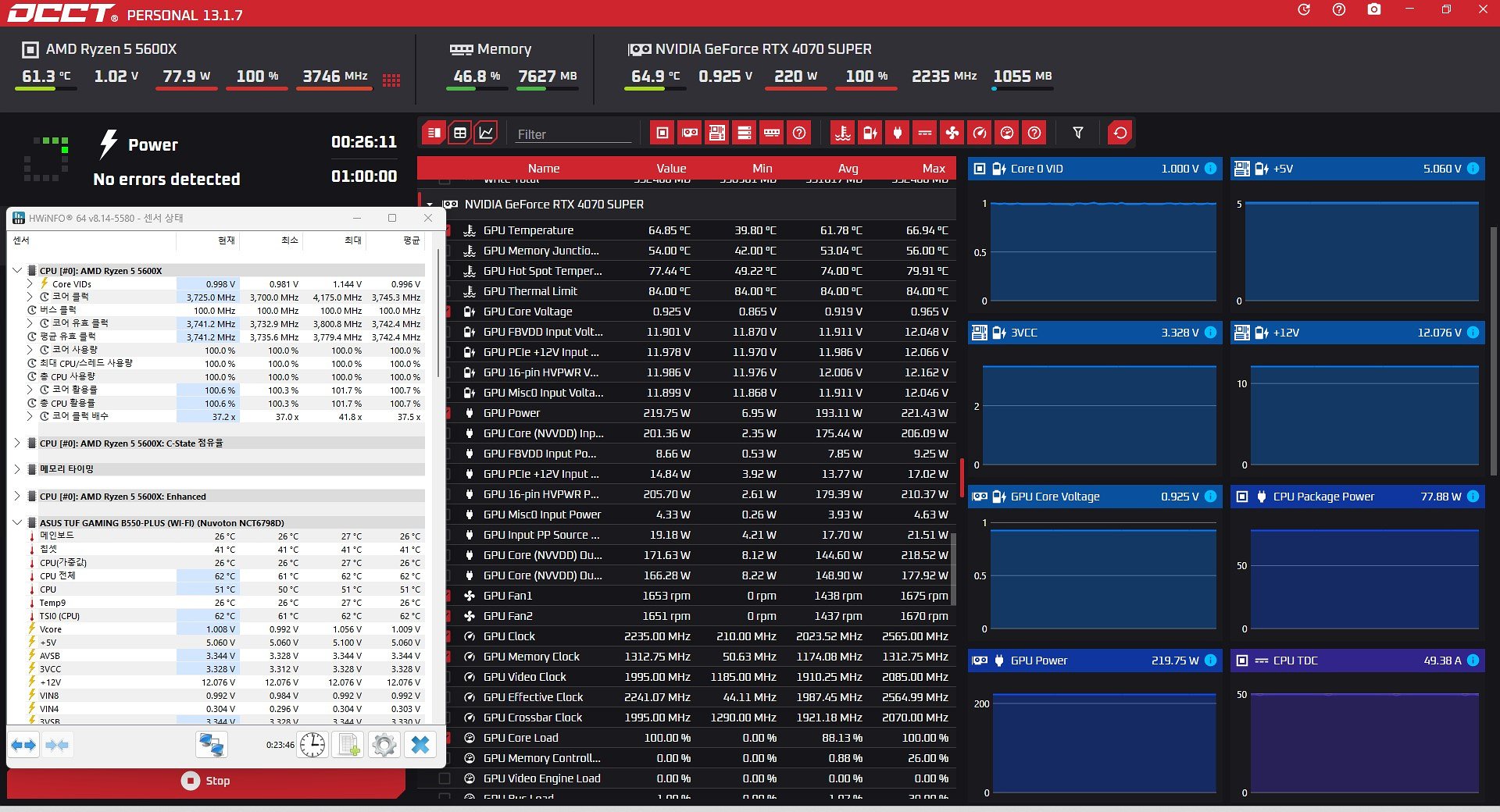Screen dimensions: 1500x812
Task: Toggle GPU Video Engine Load checkbox
Action: click(x=445, y=778)
